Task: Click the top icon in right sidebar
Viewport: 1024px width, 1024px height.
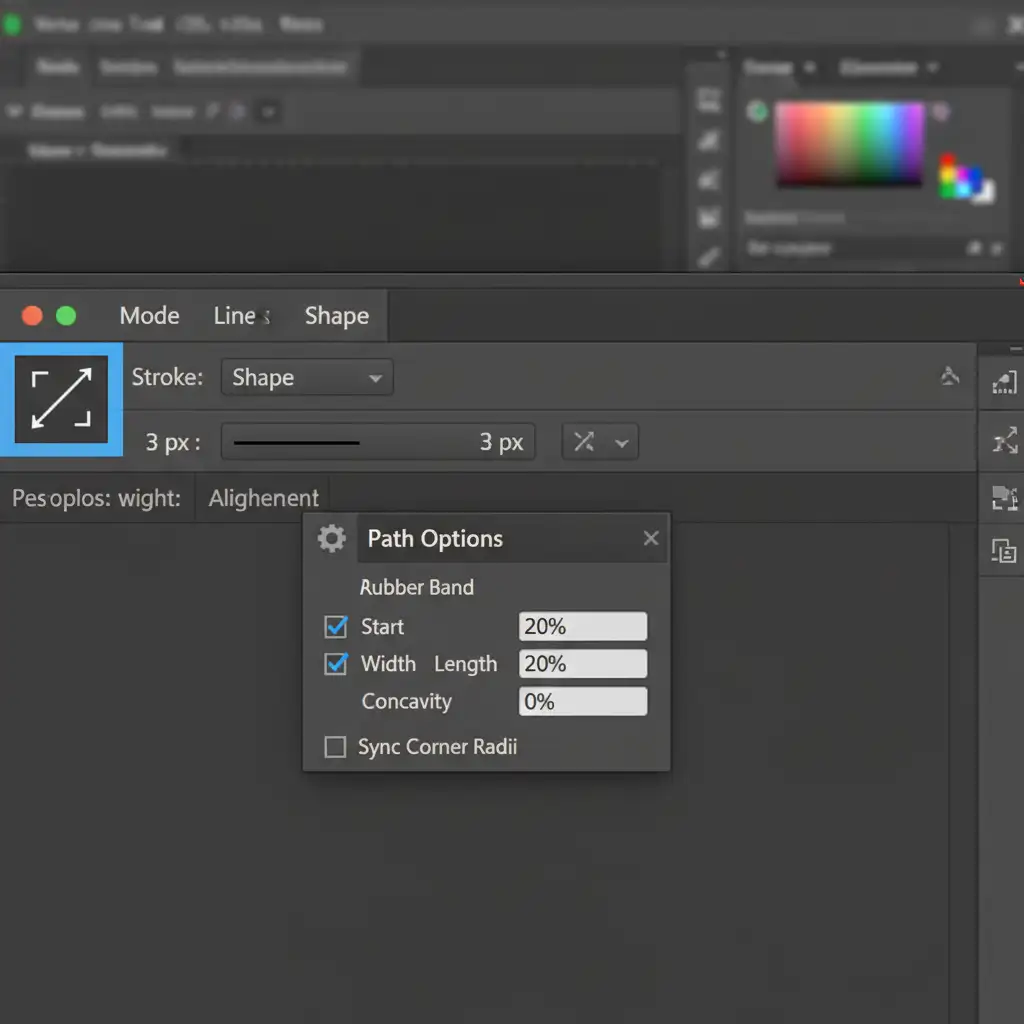Action: pos(1003,382)
